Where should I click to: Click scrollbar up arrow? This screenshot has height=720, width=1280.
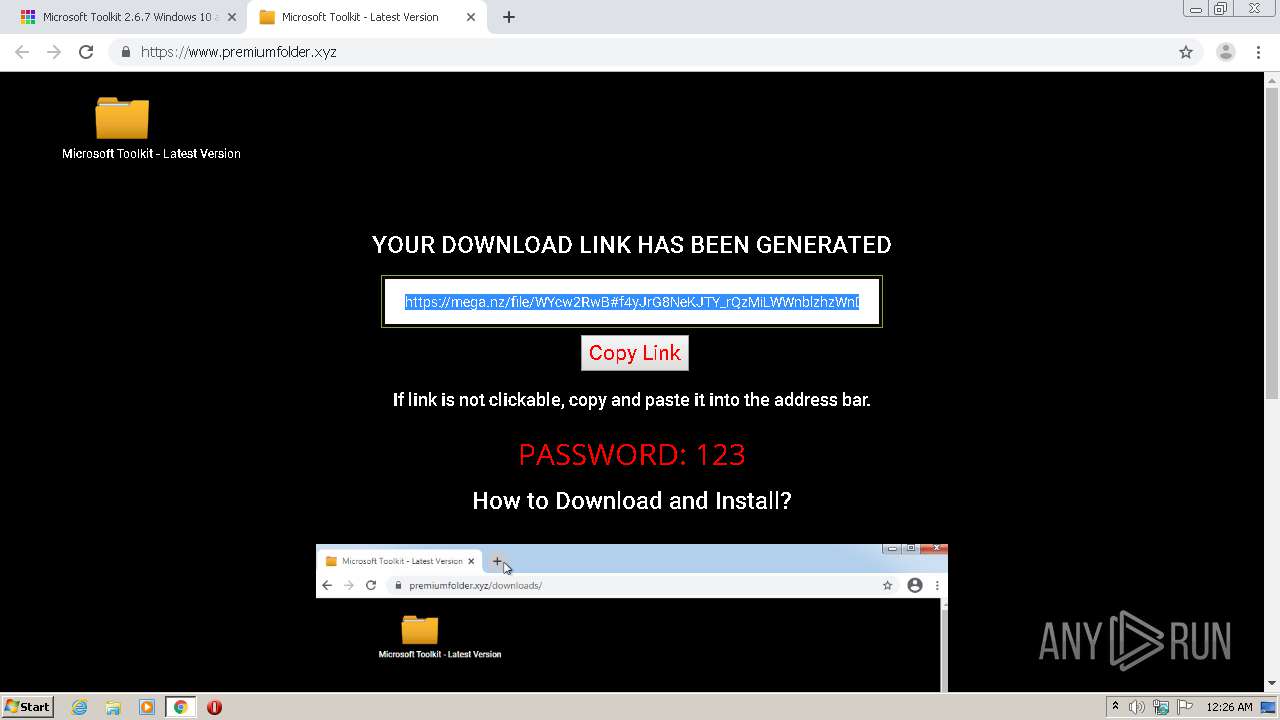[1272, 79]
